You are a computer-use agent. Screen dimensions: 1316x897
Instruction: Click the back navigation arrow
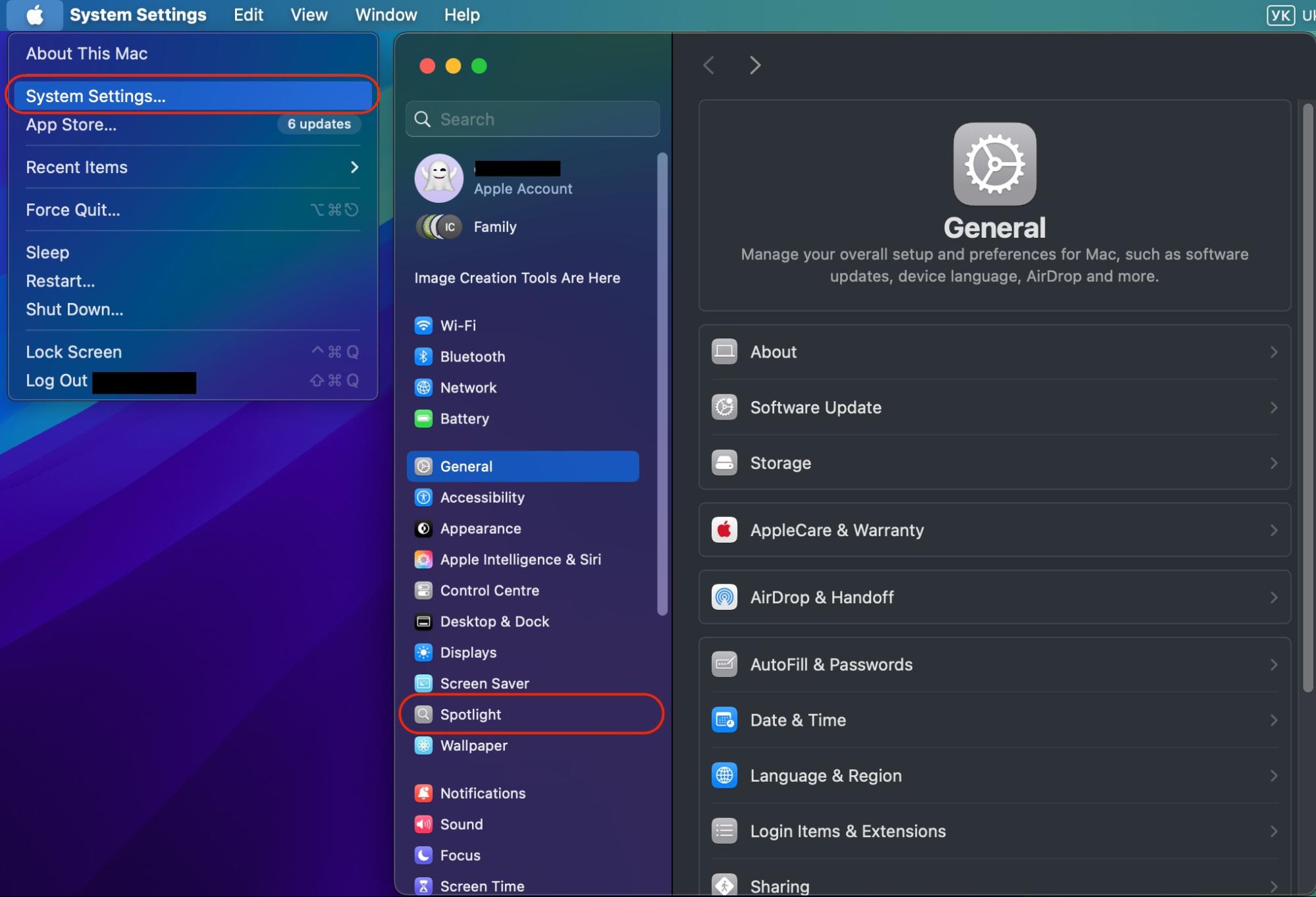(709, 65)
